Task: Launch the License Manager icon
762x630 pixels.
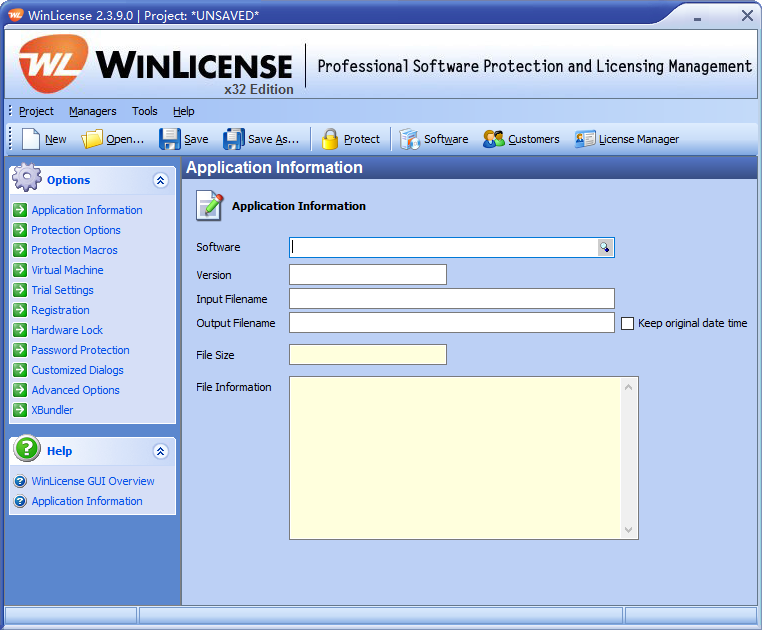Action: coord(585,139)
